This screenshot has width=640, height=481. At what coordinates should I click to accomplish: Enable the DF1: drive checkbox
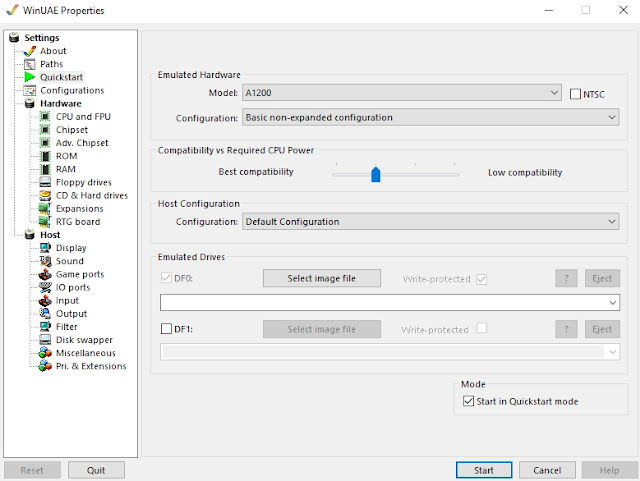click(x=166, y=329)
